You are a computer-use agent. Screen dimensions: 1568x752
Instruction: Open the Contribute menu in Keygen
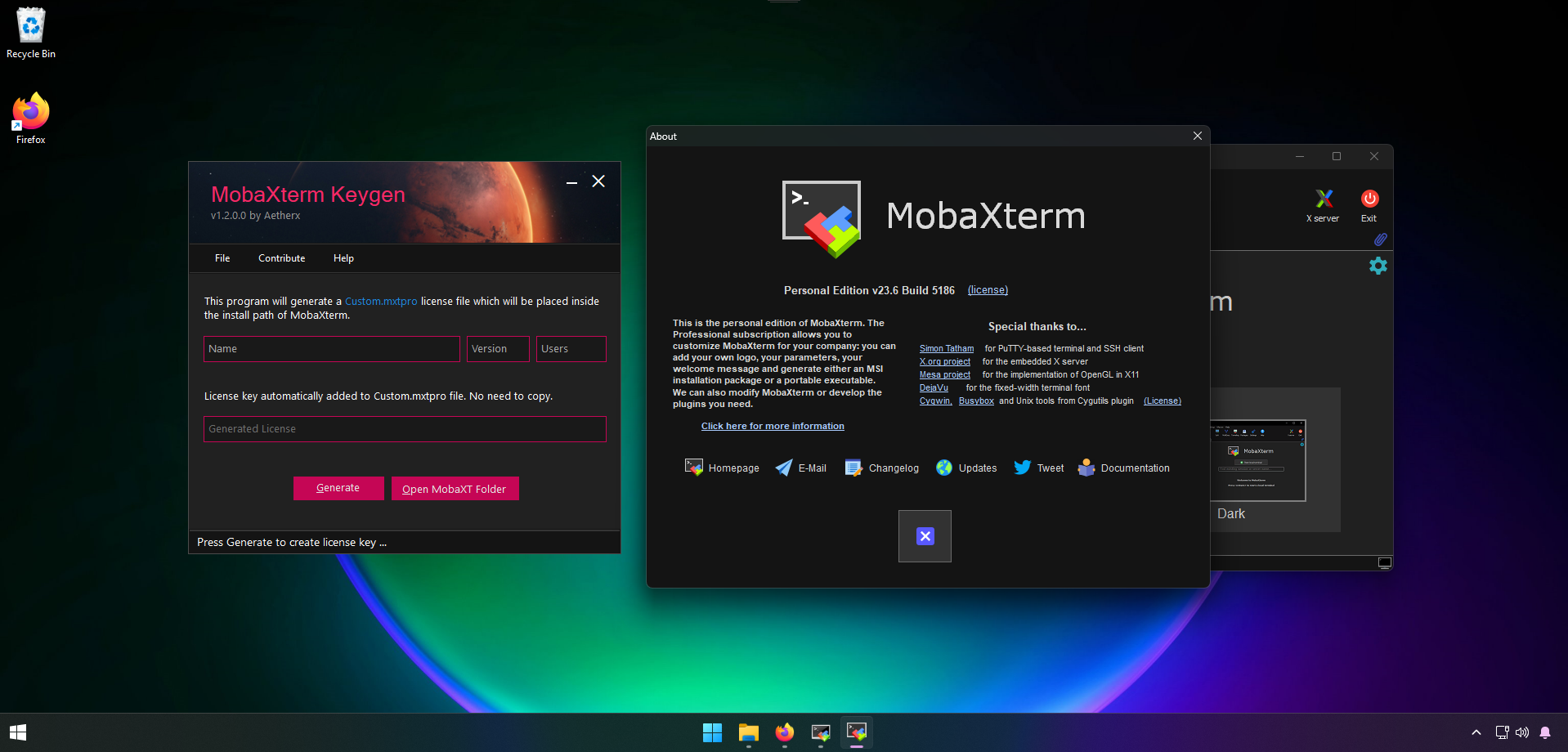(x=282, y=258)
